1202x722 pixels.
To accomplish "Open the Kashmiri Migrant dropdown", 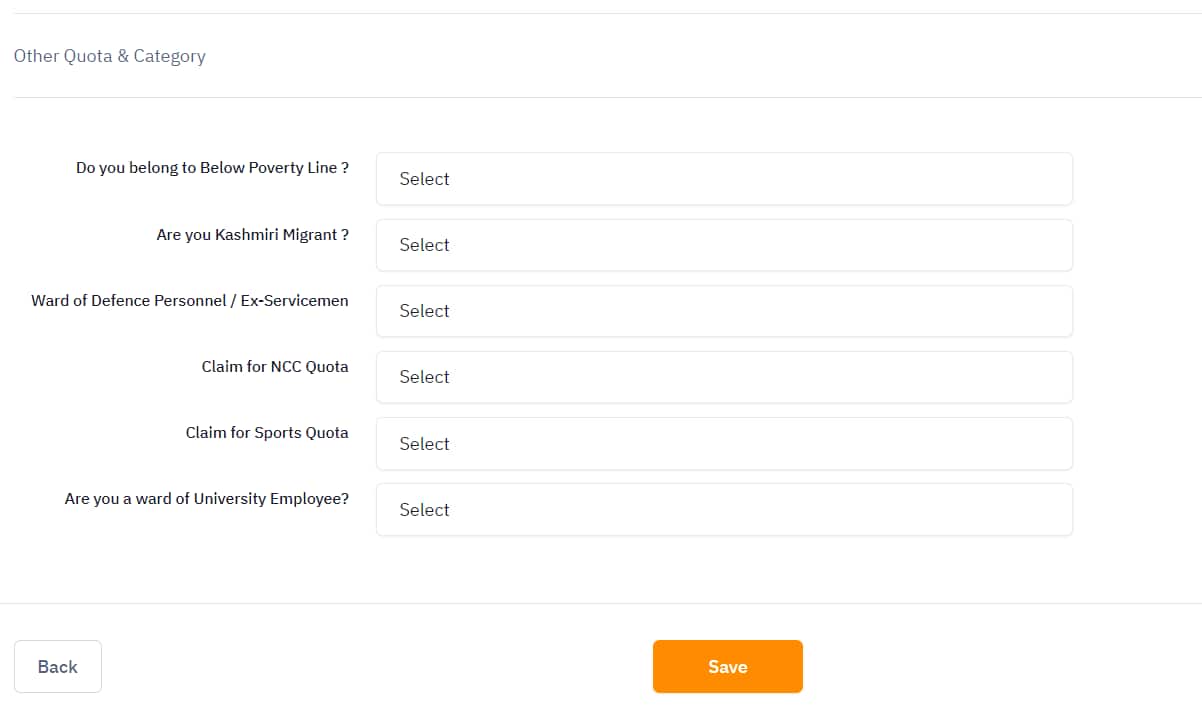I will click(x=724, y=244).
